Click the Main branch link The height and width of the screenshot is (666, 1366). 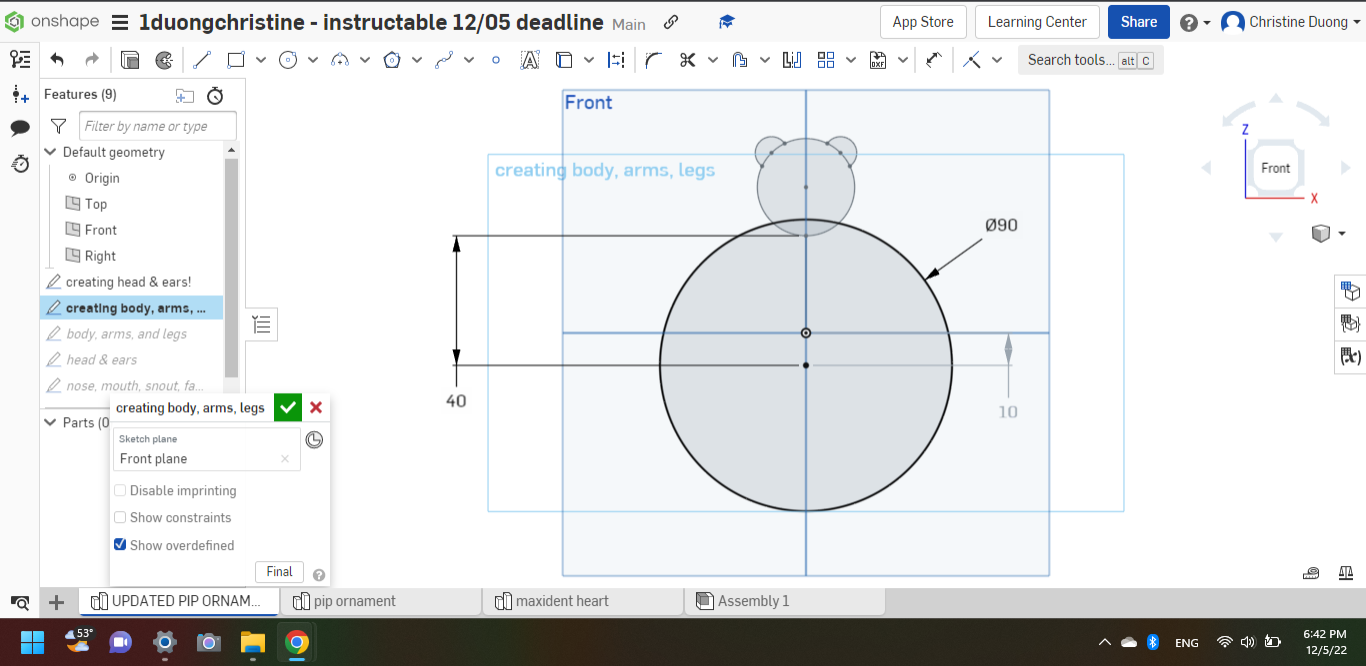(629, 24)
